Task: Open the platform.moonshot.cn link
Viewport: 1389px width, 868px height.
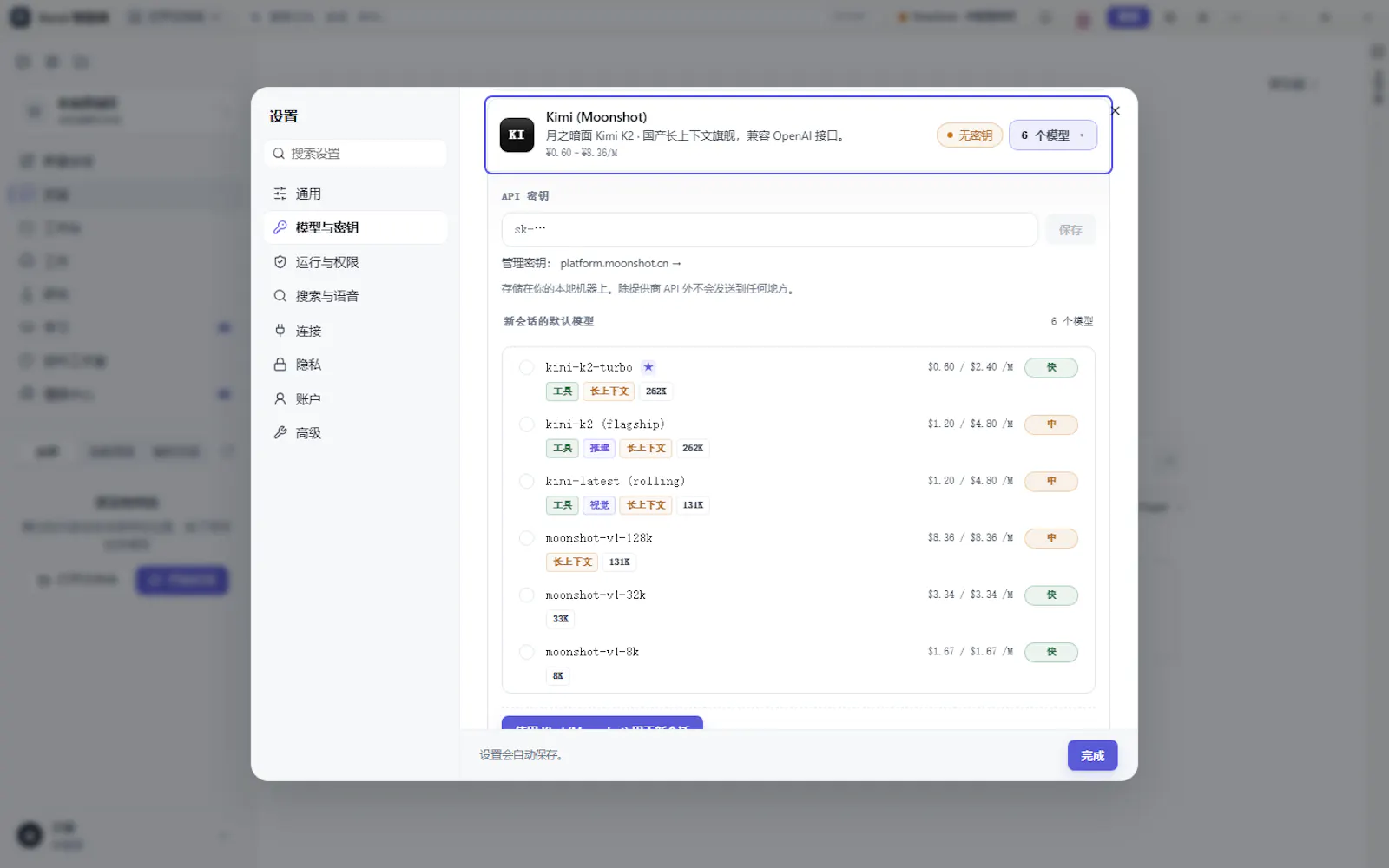Action: point(621,263)
